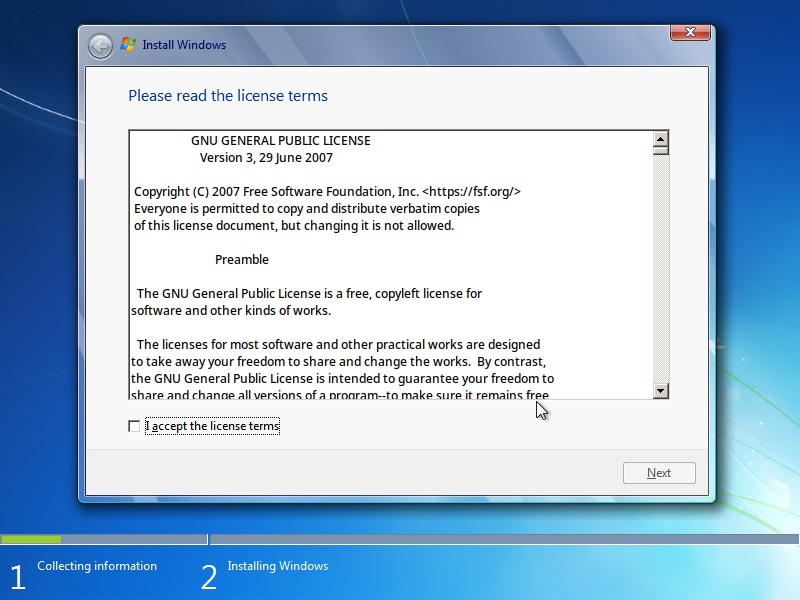Select the 'Collecting information' step label
Image resolution: width=800 pixels, height=600 pixels.
(x=97, y=566)
